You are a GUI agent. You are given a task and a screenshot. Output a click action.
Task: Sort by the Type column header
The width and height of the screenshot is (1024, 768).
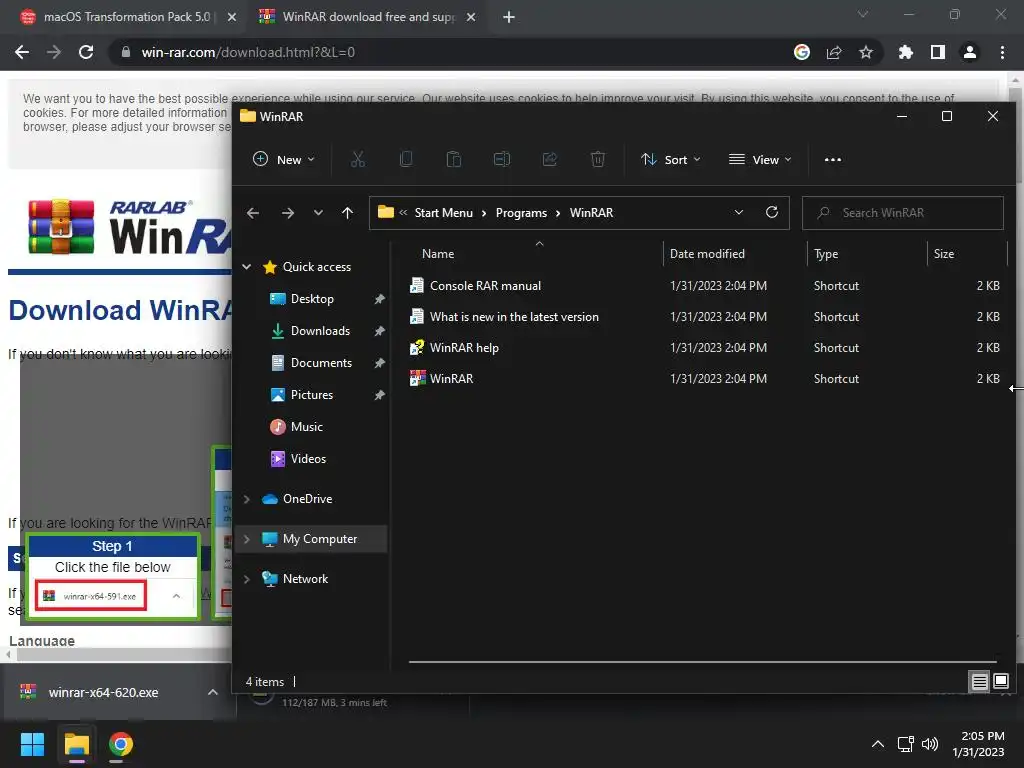point(825,253)
